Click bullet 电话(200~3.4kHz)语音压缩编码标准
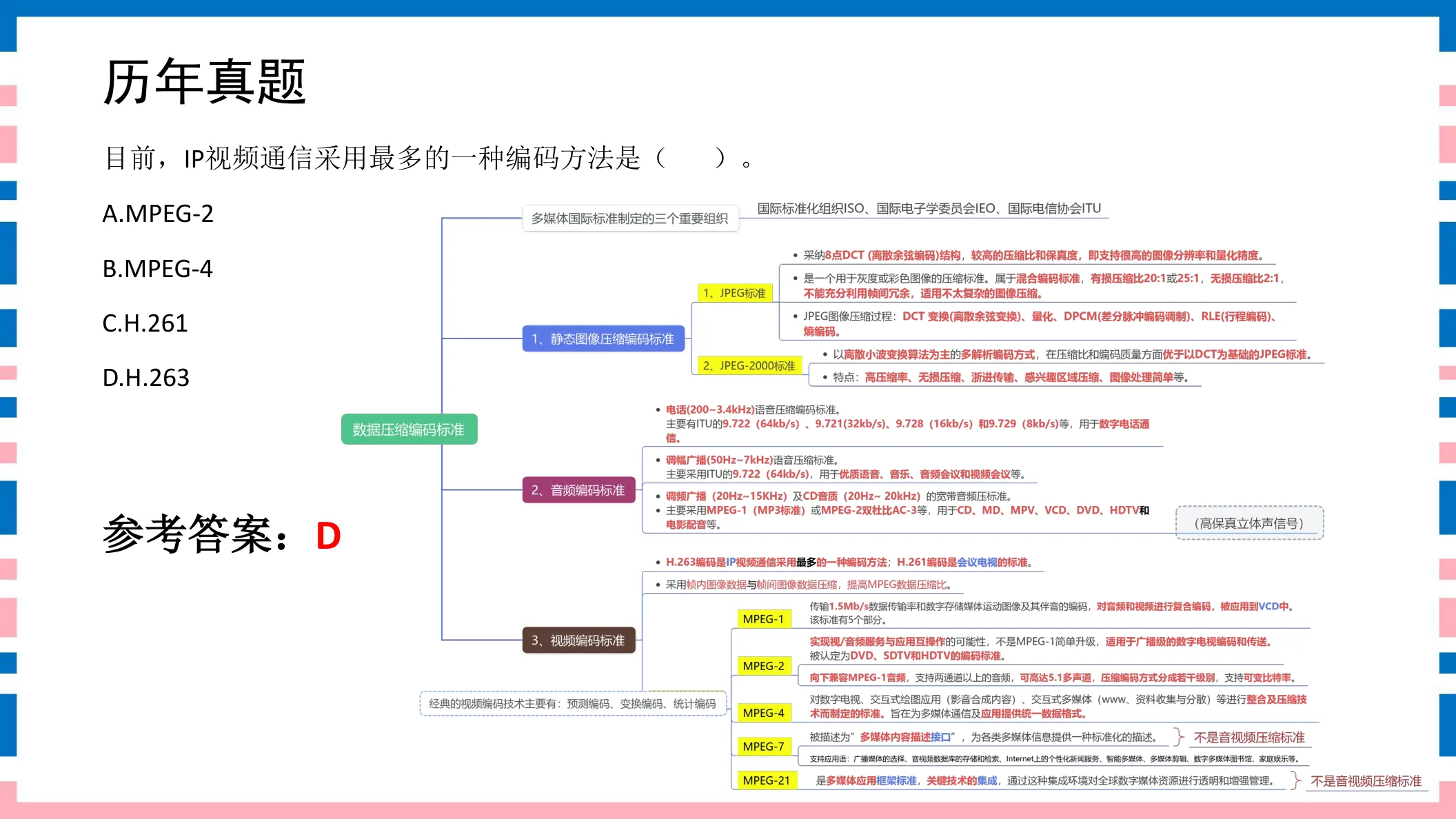 point(907,423)
